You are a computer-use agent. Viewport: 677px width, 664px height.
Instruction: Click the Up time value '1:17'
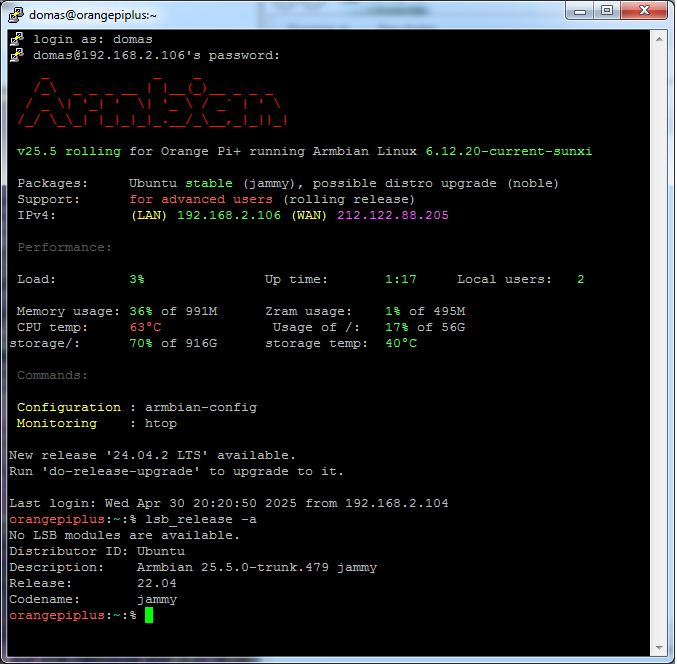coord(401,279)
